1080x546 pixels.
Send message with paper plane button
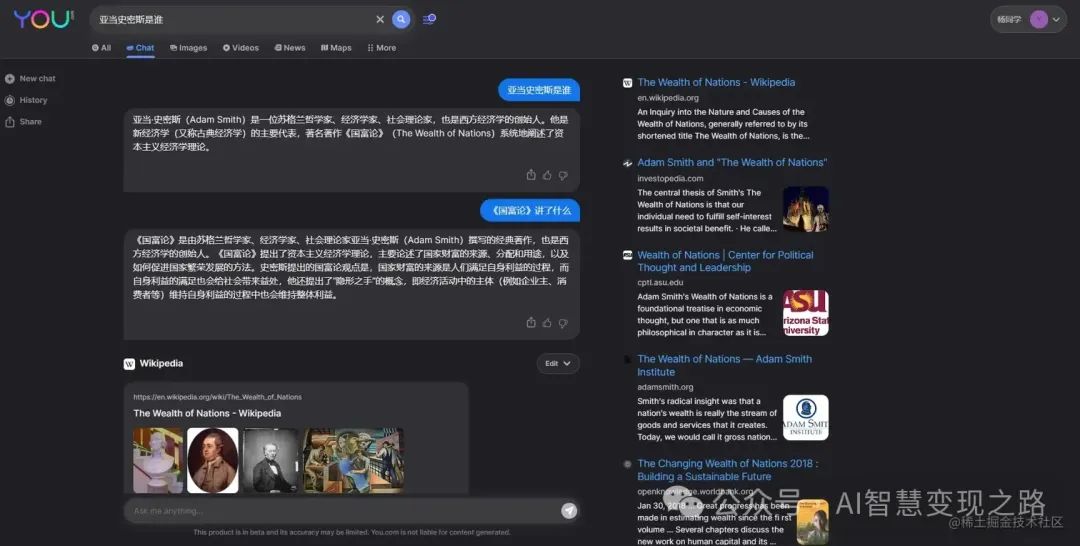[569, 510]
